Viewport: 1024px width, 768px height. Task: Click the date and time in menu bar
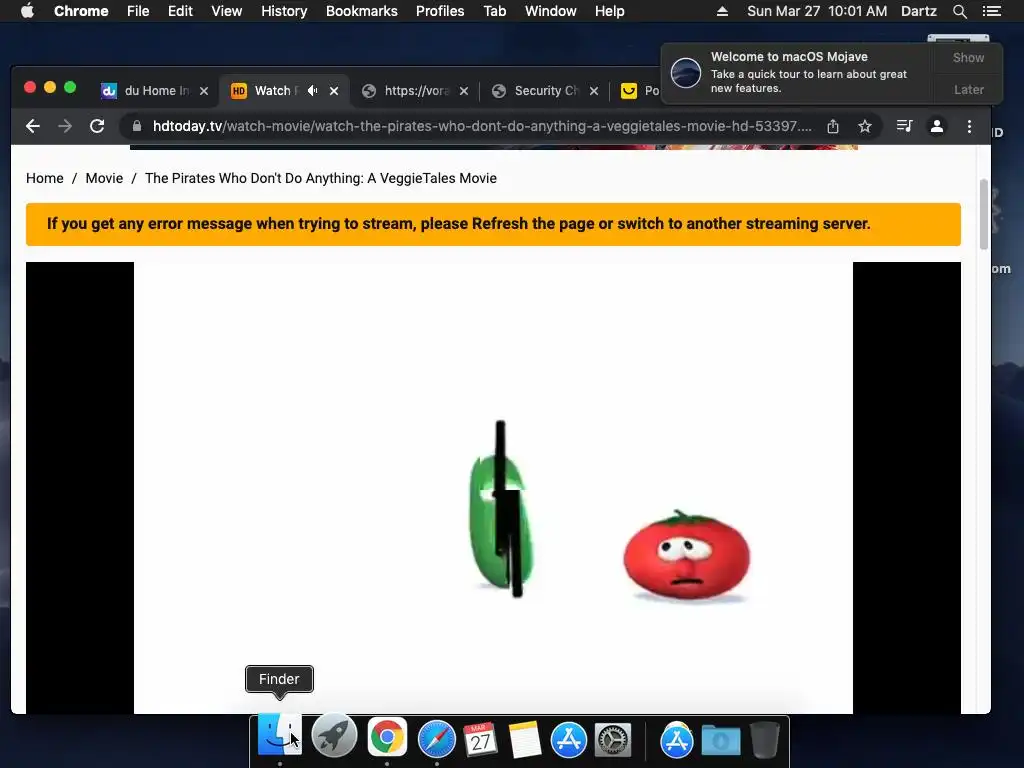coord(817,11)
